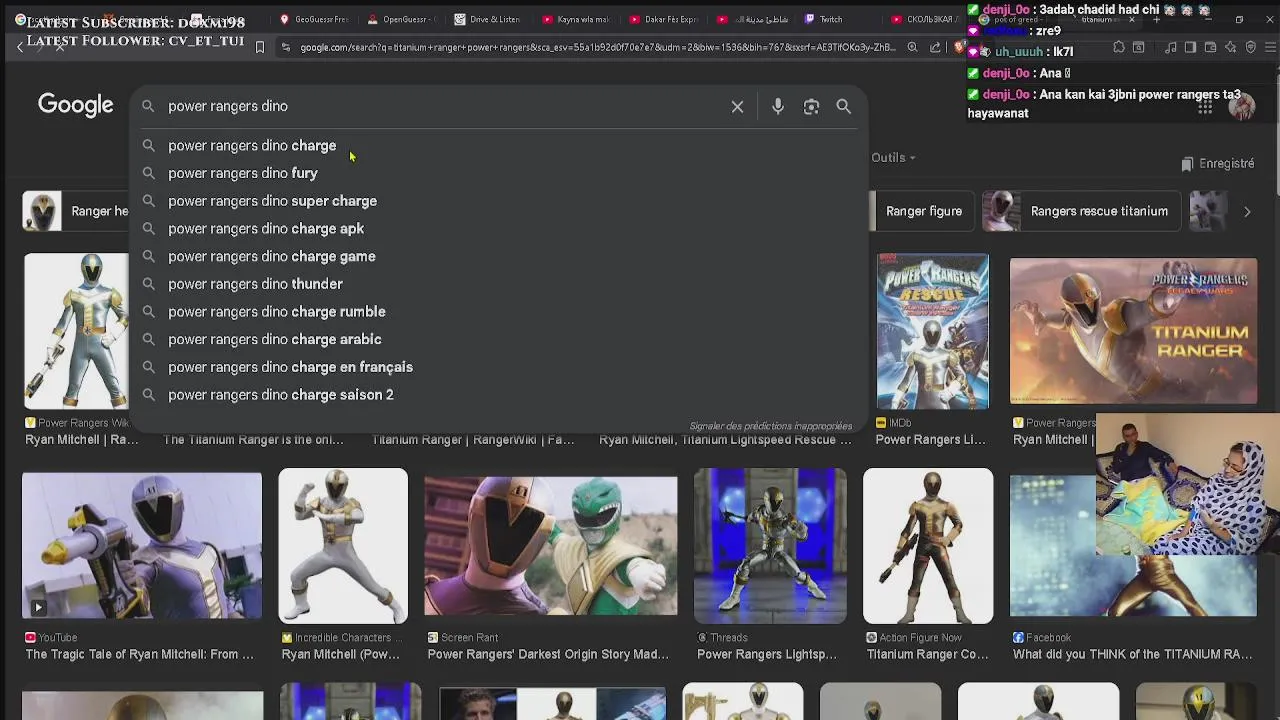1280x720 pixels.
Task: Click the 'Action Figure Now' source label
Action: (920, 638)
